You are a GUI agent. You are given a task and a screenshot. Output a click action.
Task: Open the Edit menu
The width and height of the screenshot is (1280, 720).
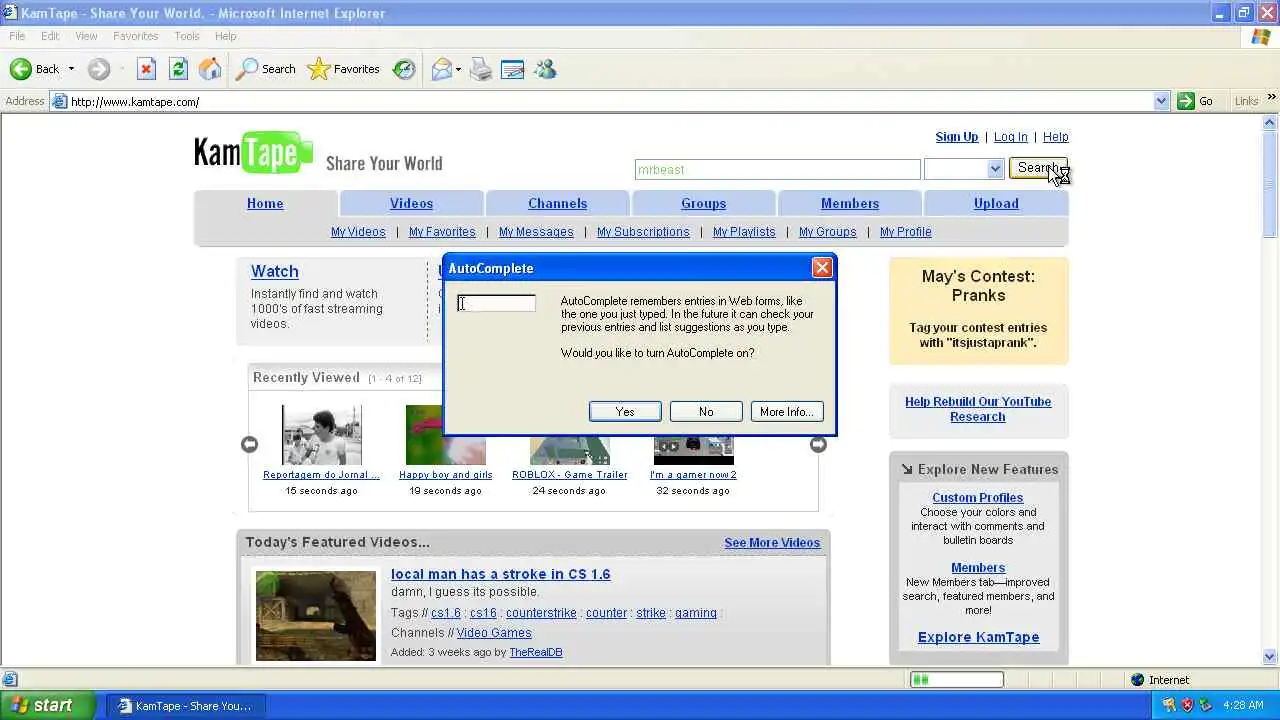(50, 36)
